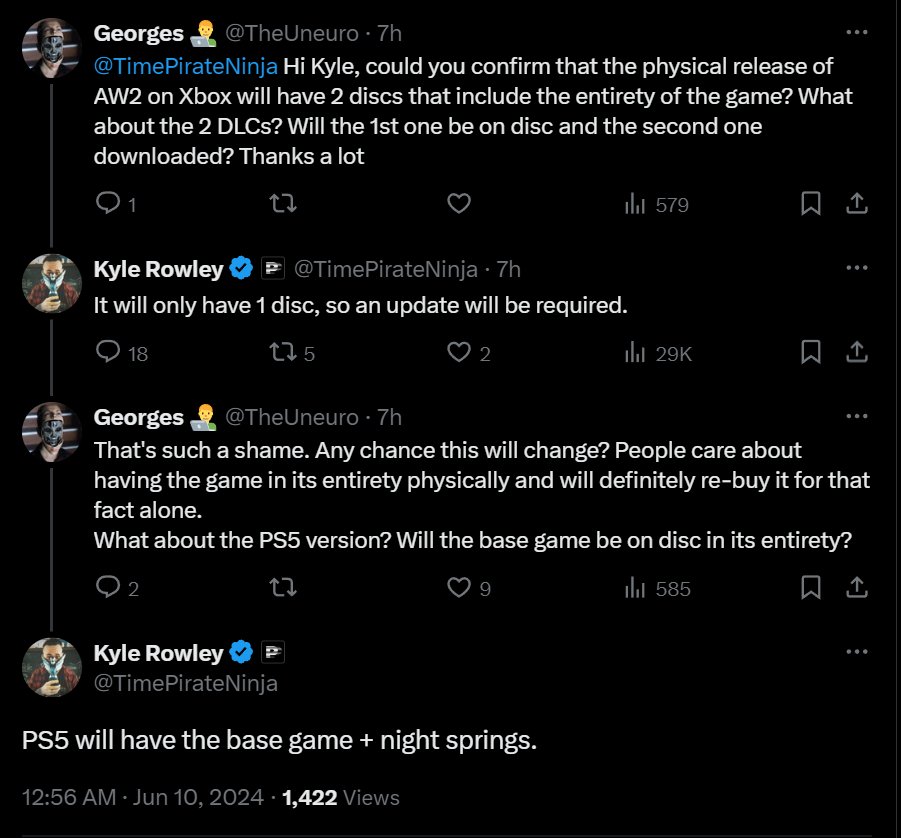
Task: Bookmark Georges' first tweet about physical release
Action: pos(811,204)
